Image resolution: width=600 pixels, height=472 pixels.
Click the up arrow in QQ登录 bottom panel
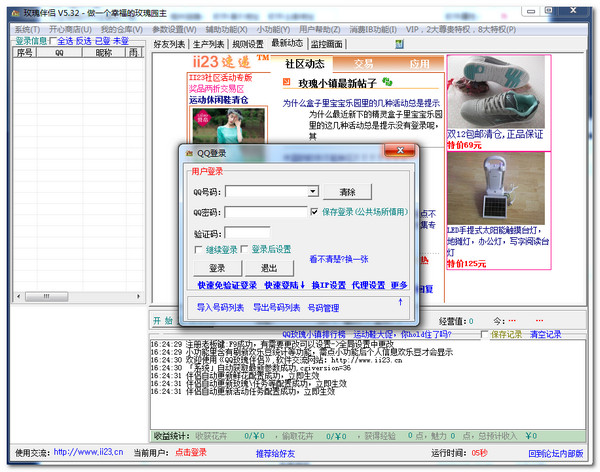click(400, 302)
